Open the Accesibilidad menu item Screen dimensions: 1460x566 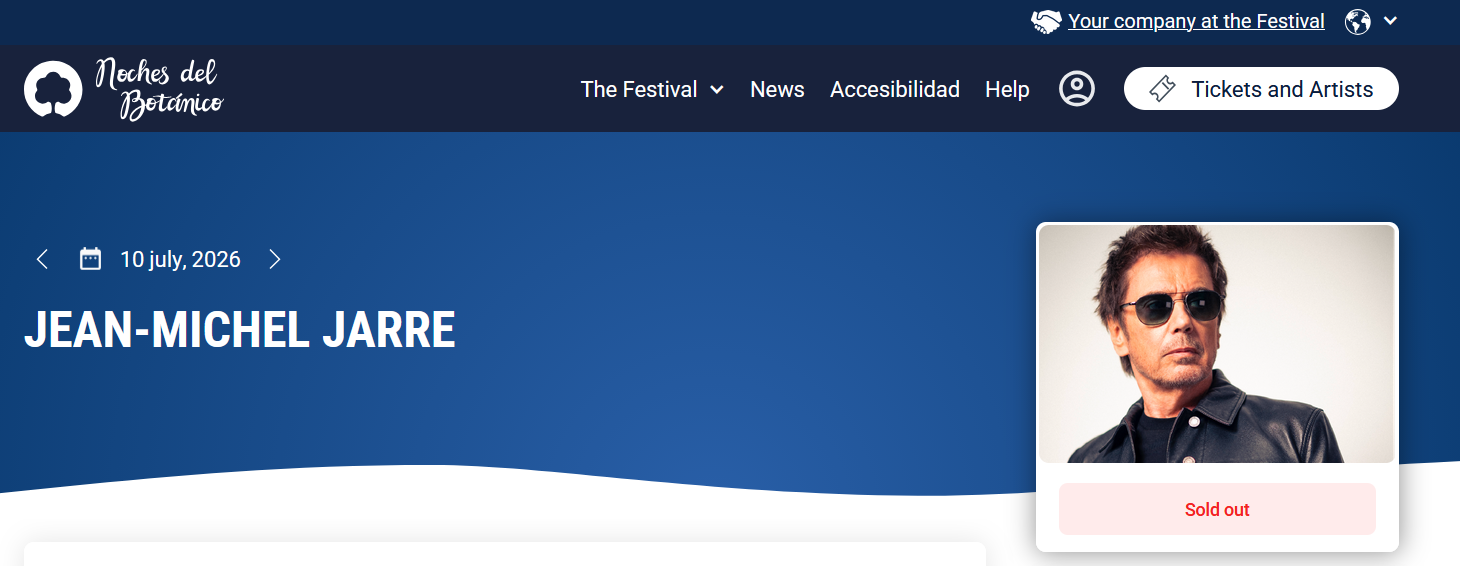(x=894, y=89)
